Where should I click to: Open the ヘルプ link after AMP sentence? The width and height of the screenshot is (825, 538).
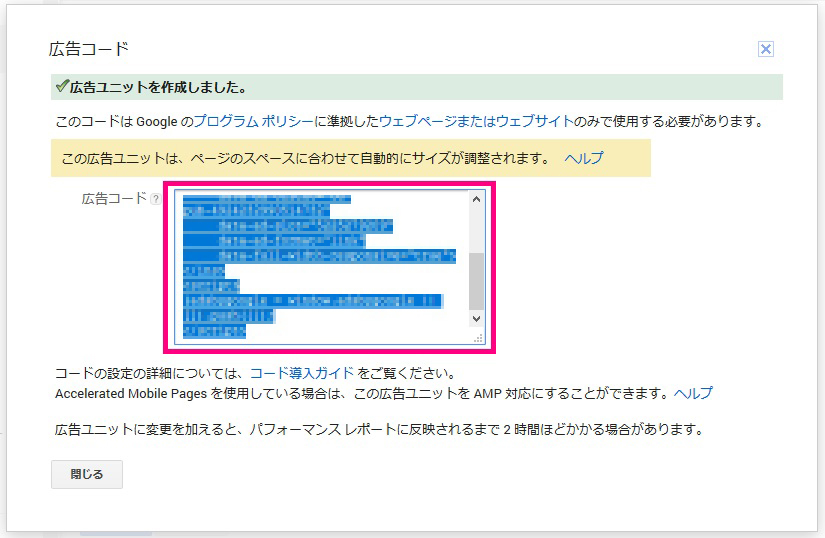(693, 393)
